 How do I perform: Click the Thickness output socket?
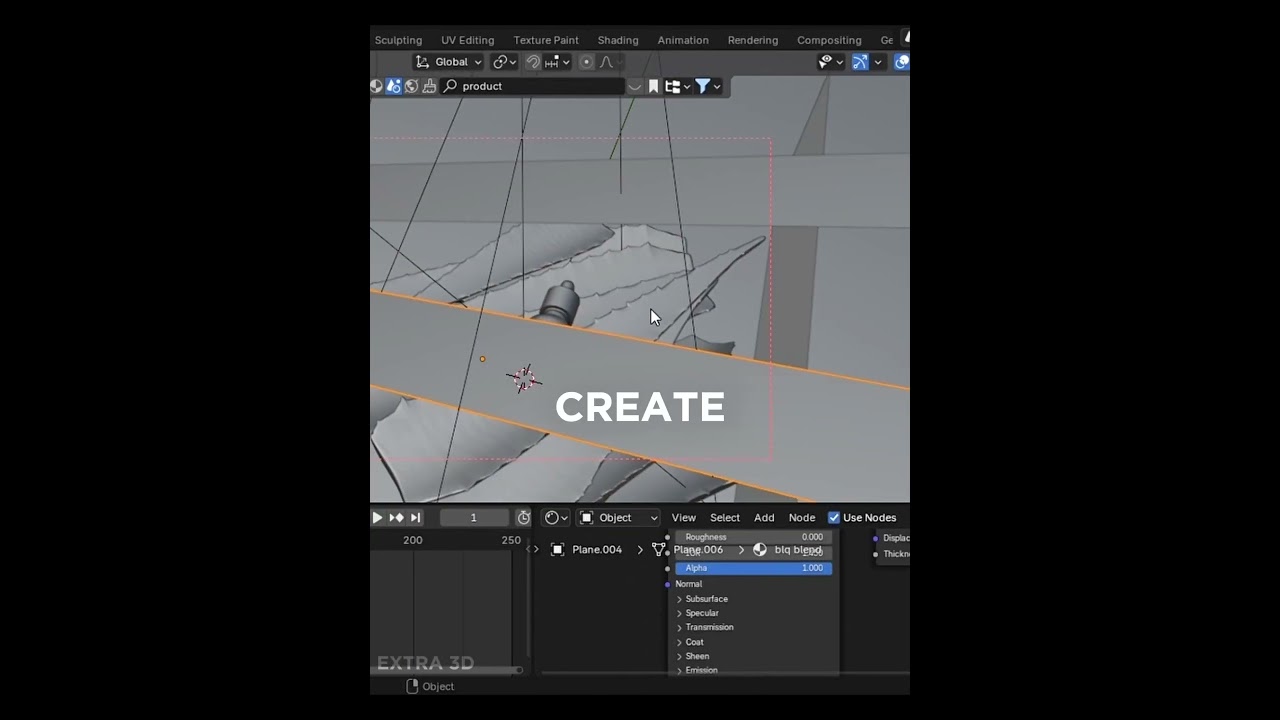pos(876,554)
